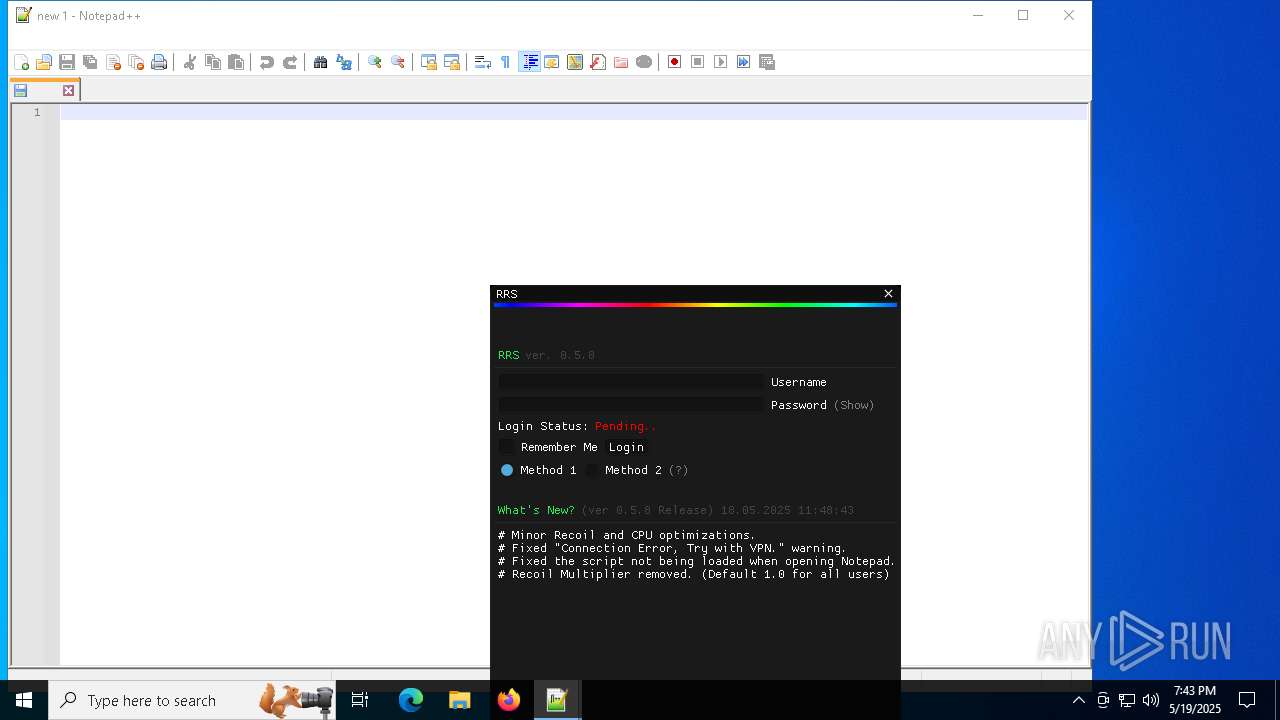Save the current document from the toolbar

67,62
